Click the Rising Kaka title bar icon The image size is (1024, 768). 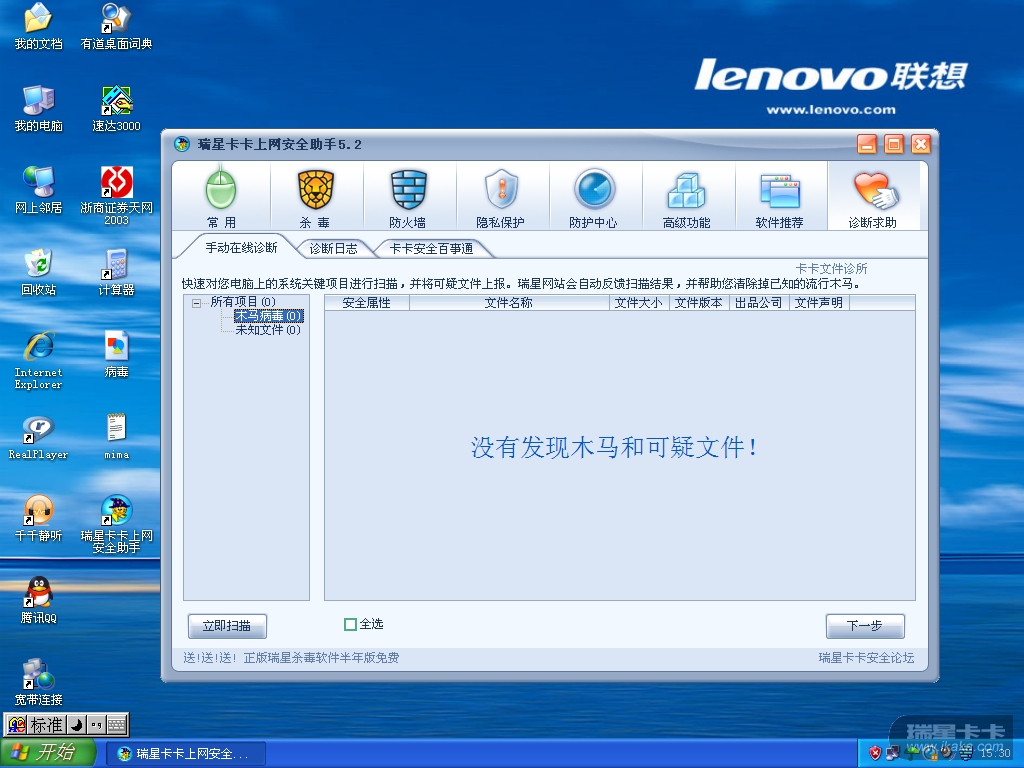coord(182,144)
